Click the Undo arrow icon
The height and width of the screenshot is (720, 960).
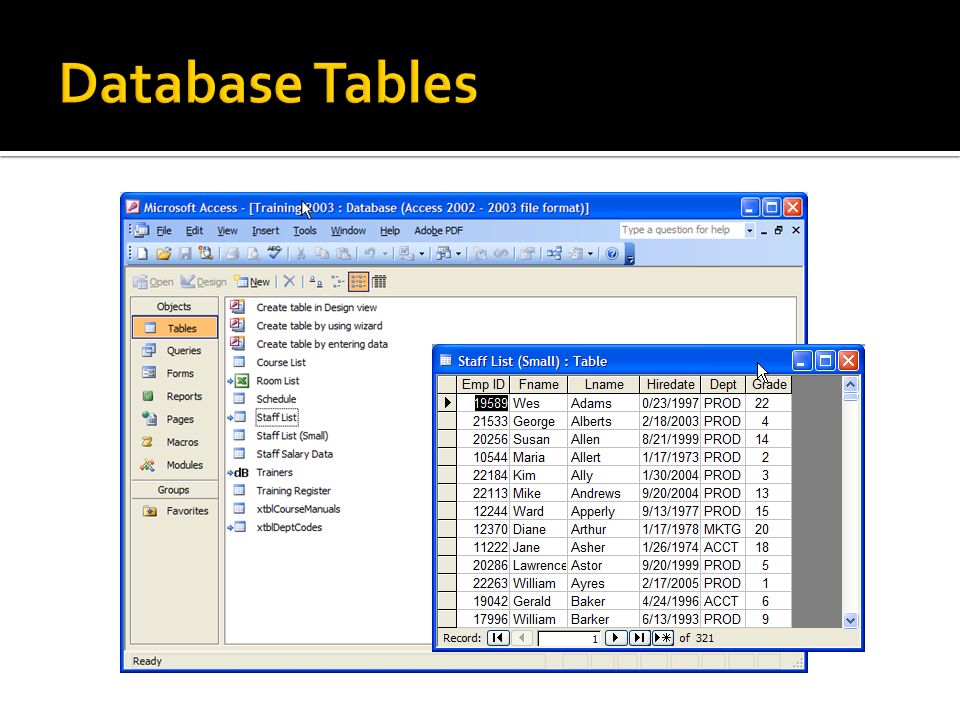pyautogui.click(x=370, y=253)
